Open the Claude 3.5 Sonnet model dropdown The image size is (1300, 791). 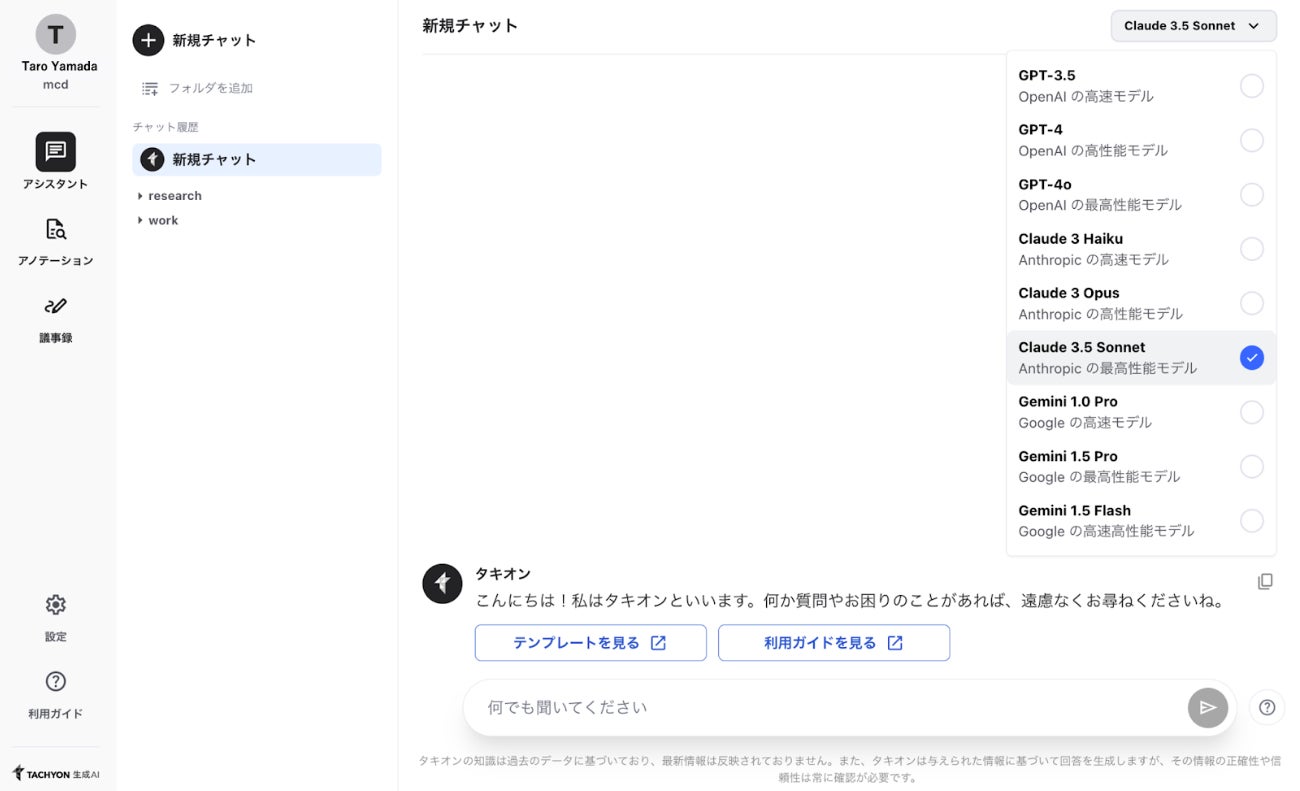(x=1193, y=26)
